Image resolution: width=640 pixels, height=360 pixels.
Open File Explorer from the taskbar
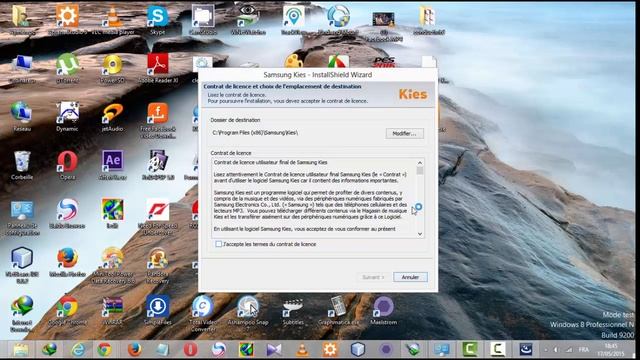click(21, 349)
